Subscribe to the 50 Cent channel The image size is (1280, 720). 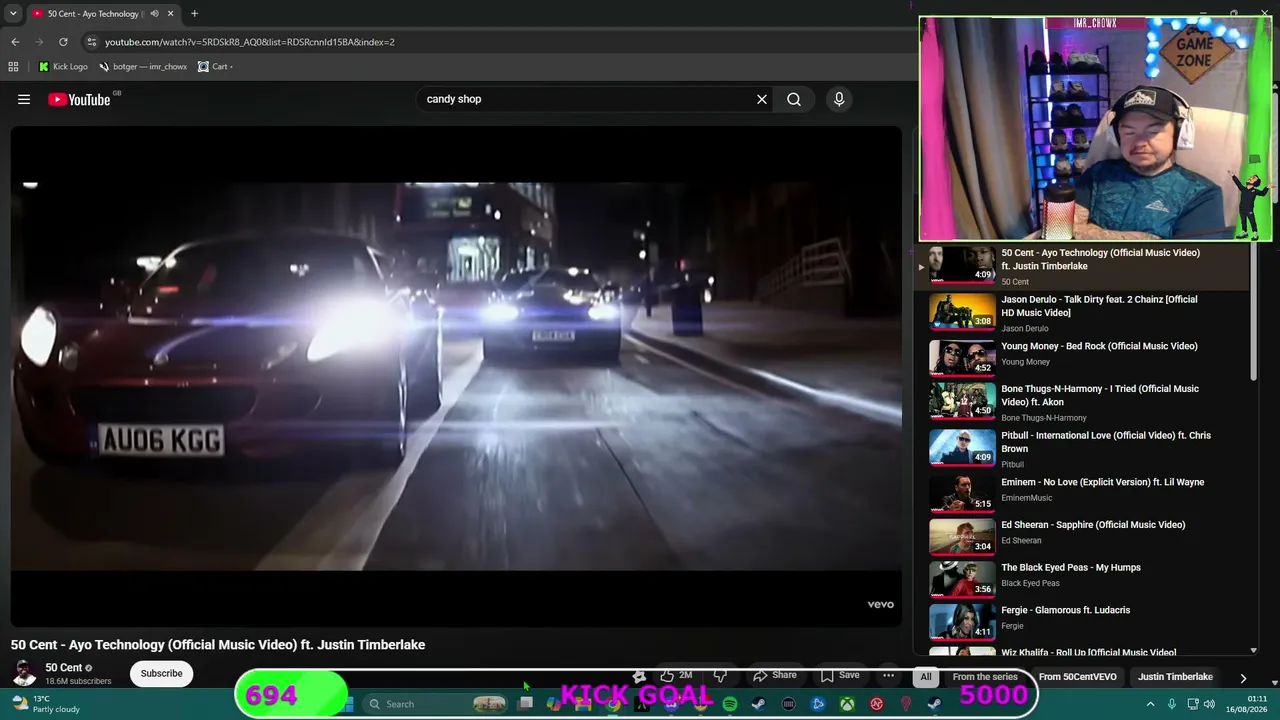coord(161,673)
